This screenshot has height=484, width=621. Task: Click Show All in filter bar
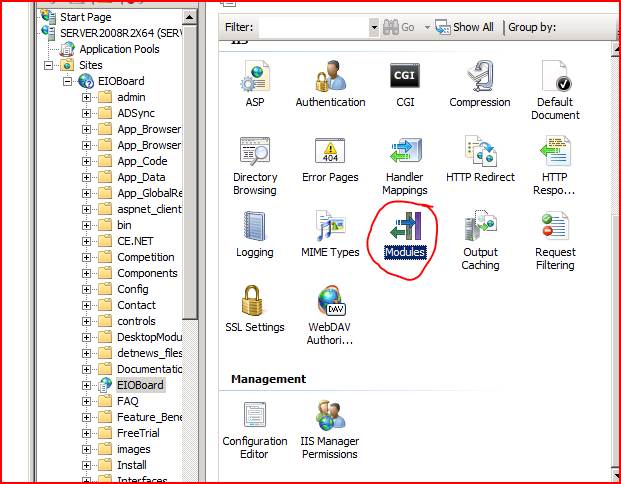[464, 27]
